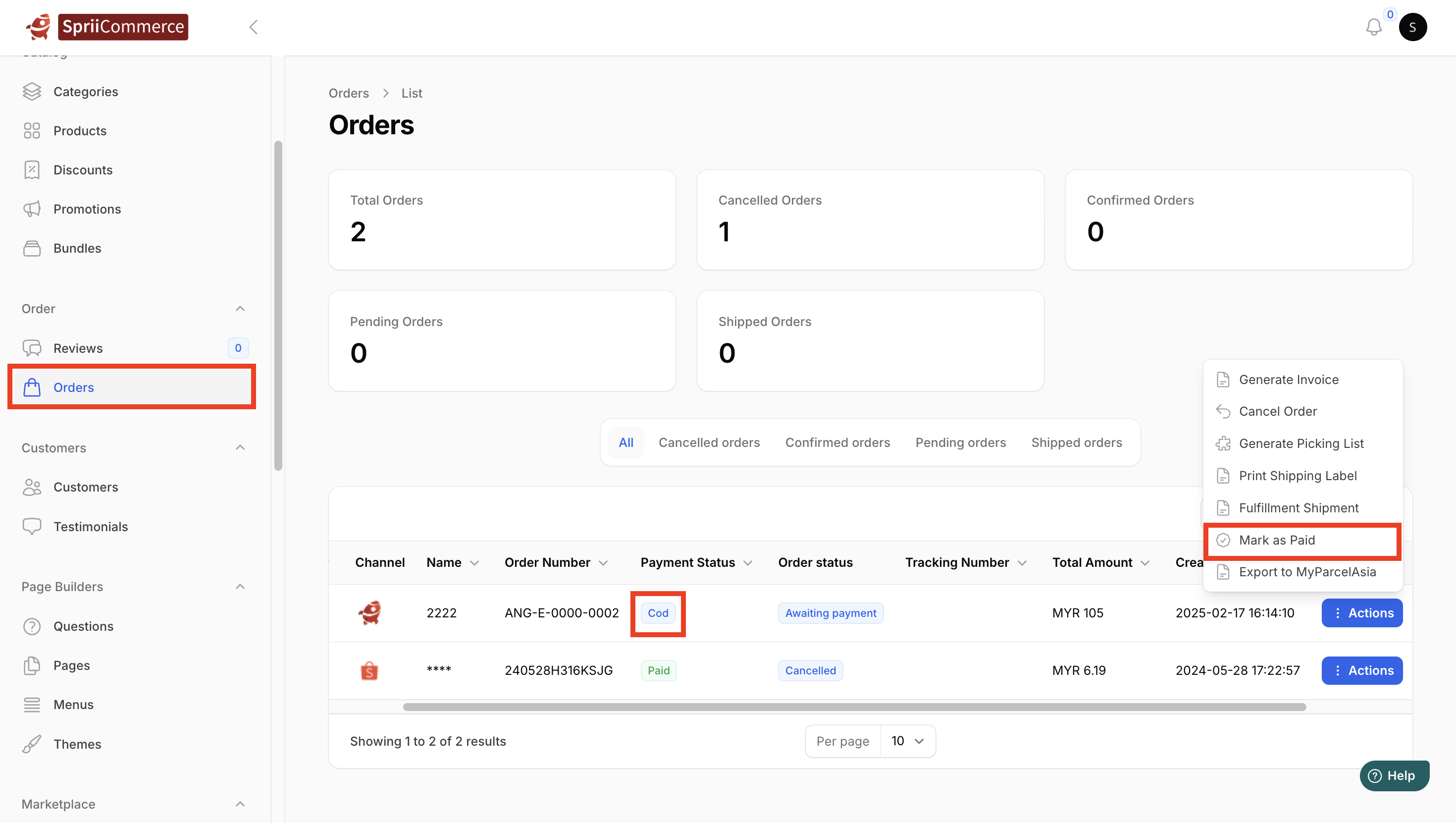This screenshot has height=823, width=1456.
Task: Collapse sidebar using the back chevron icon
Action: (253, 27)
